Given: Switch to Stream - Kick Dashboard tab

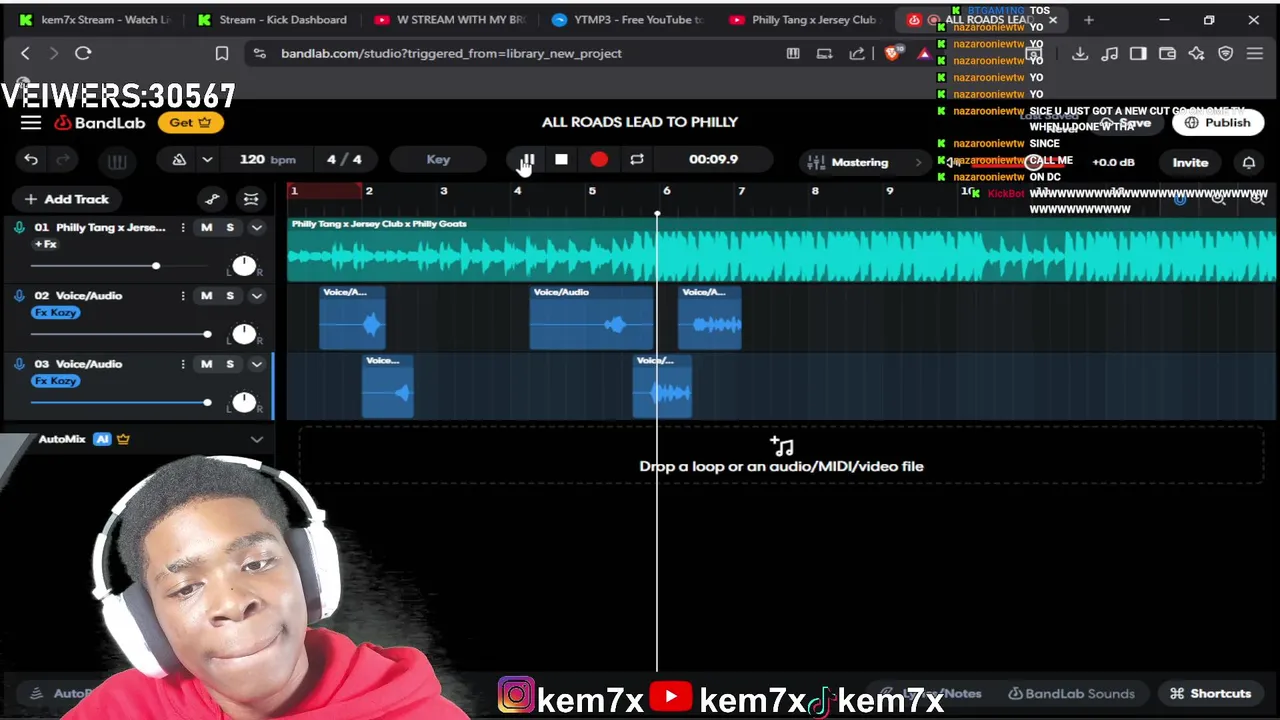Looking at the screenshot, I should pos(273,19).
